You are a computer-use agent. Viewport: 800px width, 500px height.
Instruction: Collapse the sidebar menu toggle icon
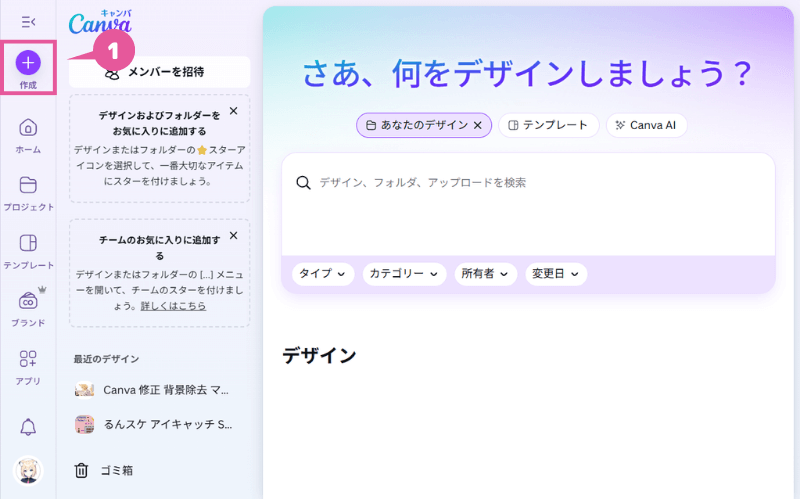coord(28,21)
